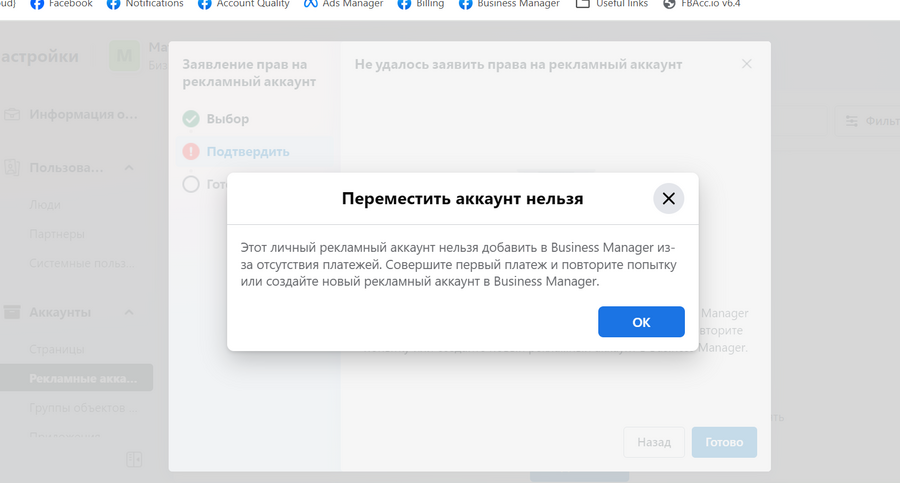
Task: Open Люди in the sidebar
Action: point(45,204)
